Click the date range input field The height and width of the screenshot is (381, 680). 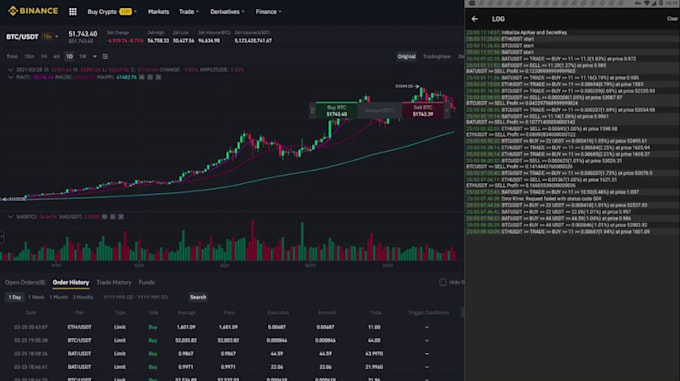(x=135, y=297)
